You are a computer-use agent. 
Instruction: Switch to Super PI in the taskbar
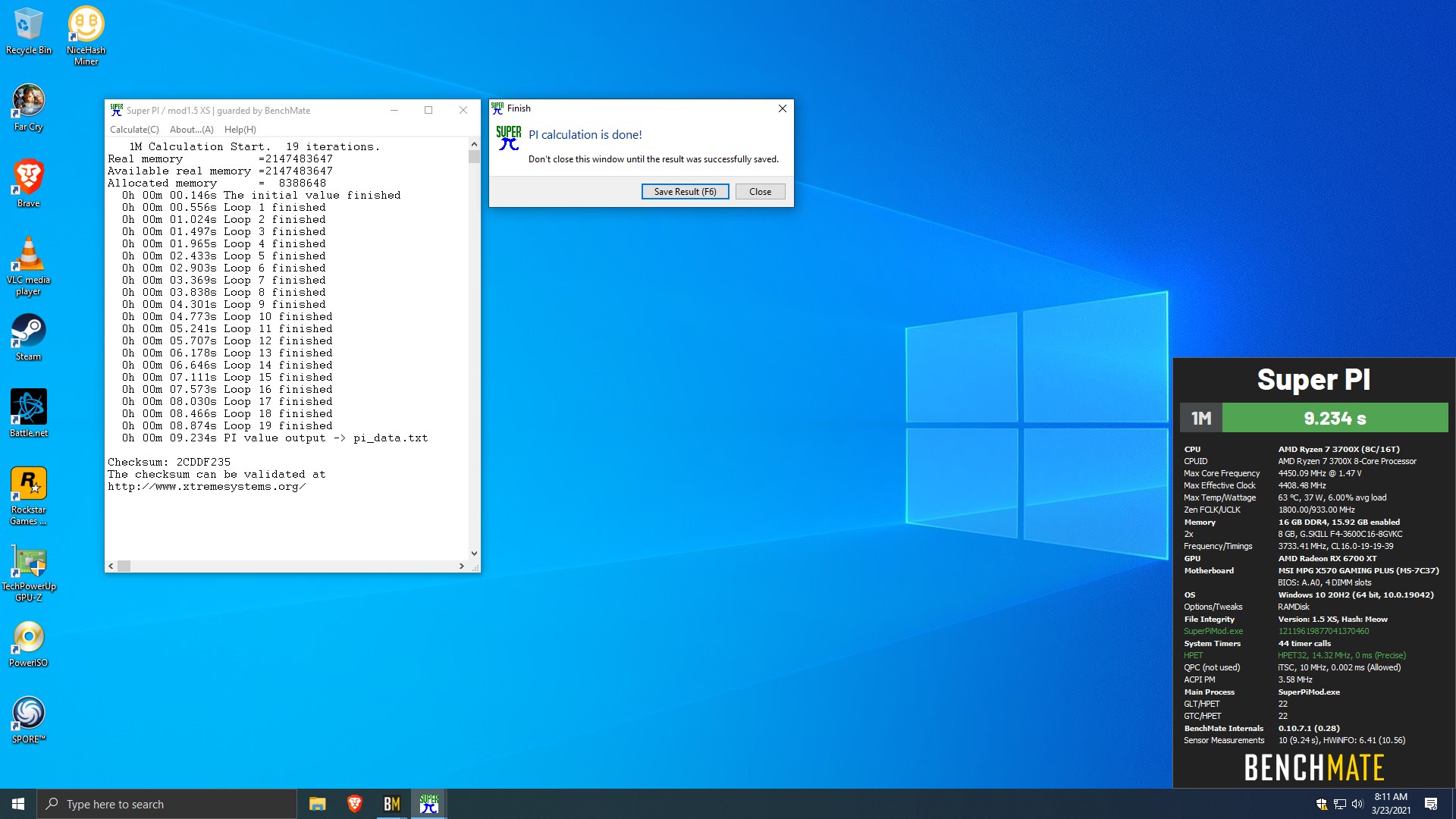(428, 804)
